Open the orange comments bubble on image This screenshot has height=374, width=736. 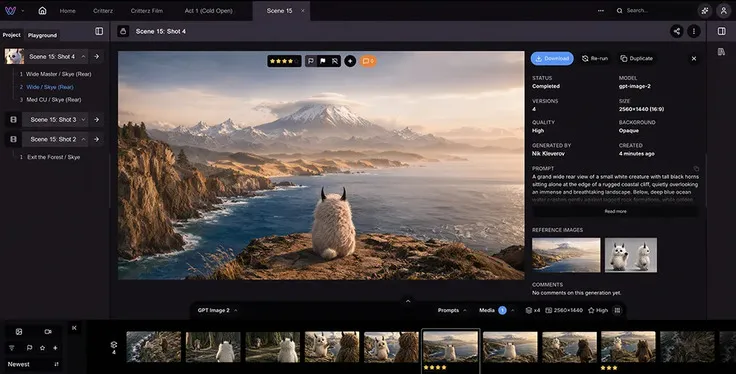coord(368,61)
